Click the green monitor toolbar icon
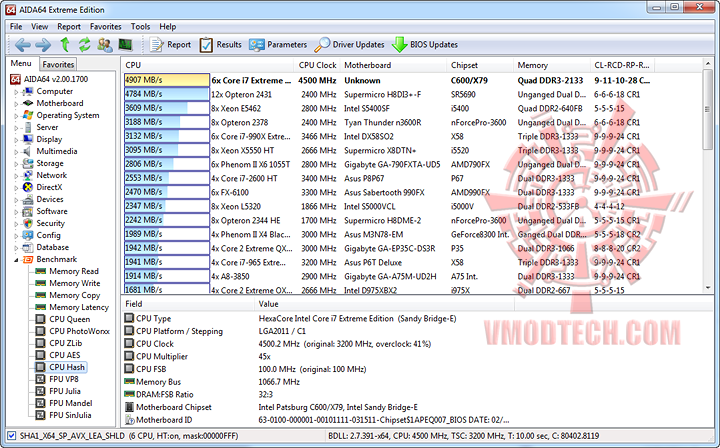The width and height of the screenshot is (720, 448). 125,45
